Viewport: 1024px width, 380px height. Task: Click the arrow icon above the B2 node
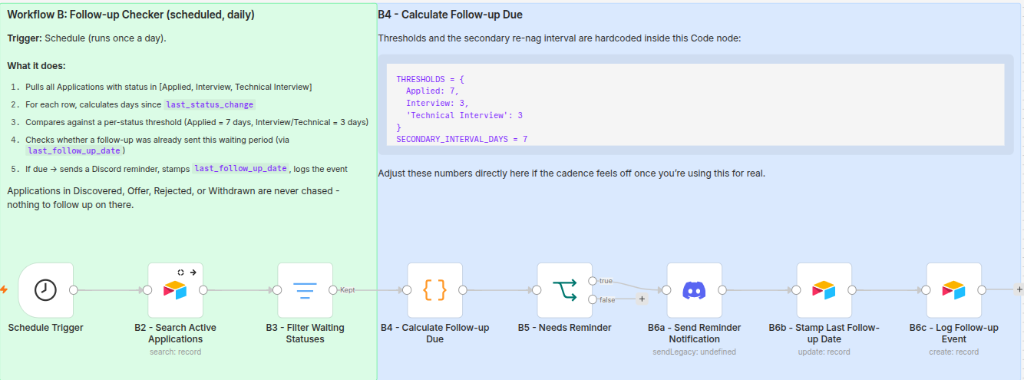pyautogui.click(x=193, y=272)
